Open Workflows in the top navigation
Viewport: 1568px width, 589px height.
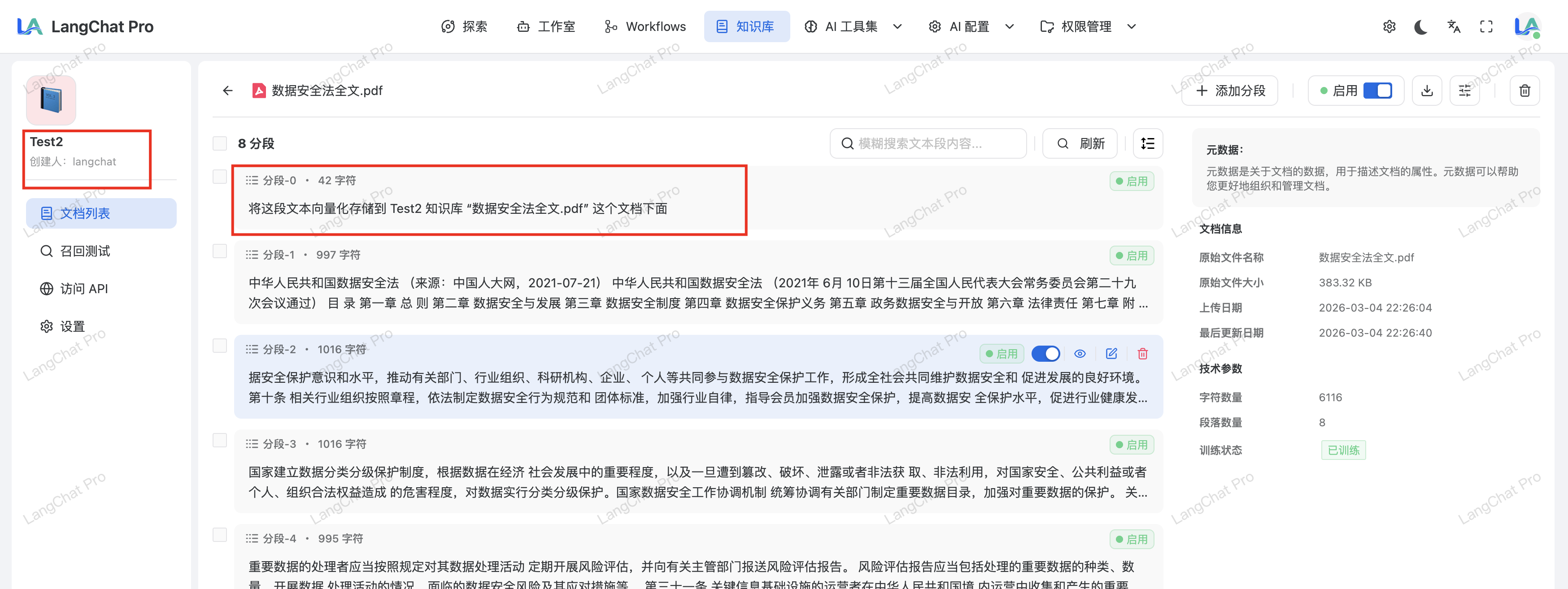[645, 27]
